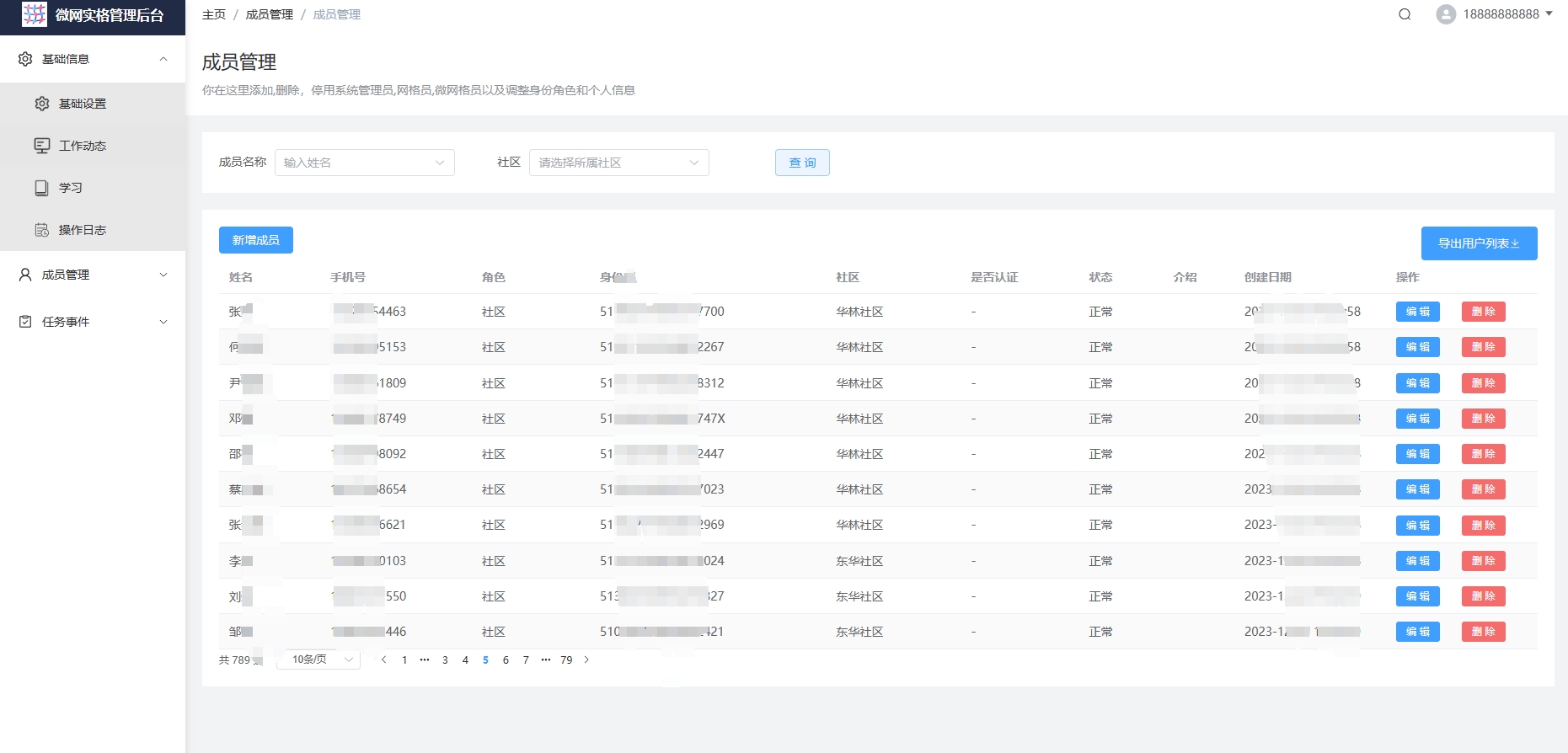Open account dropdown next to 18888888888
This screenshot has height=753, width=1568.
[x=1549, y=14]
